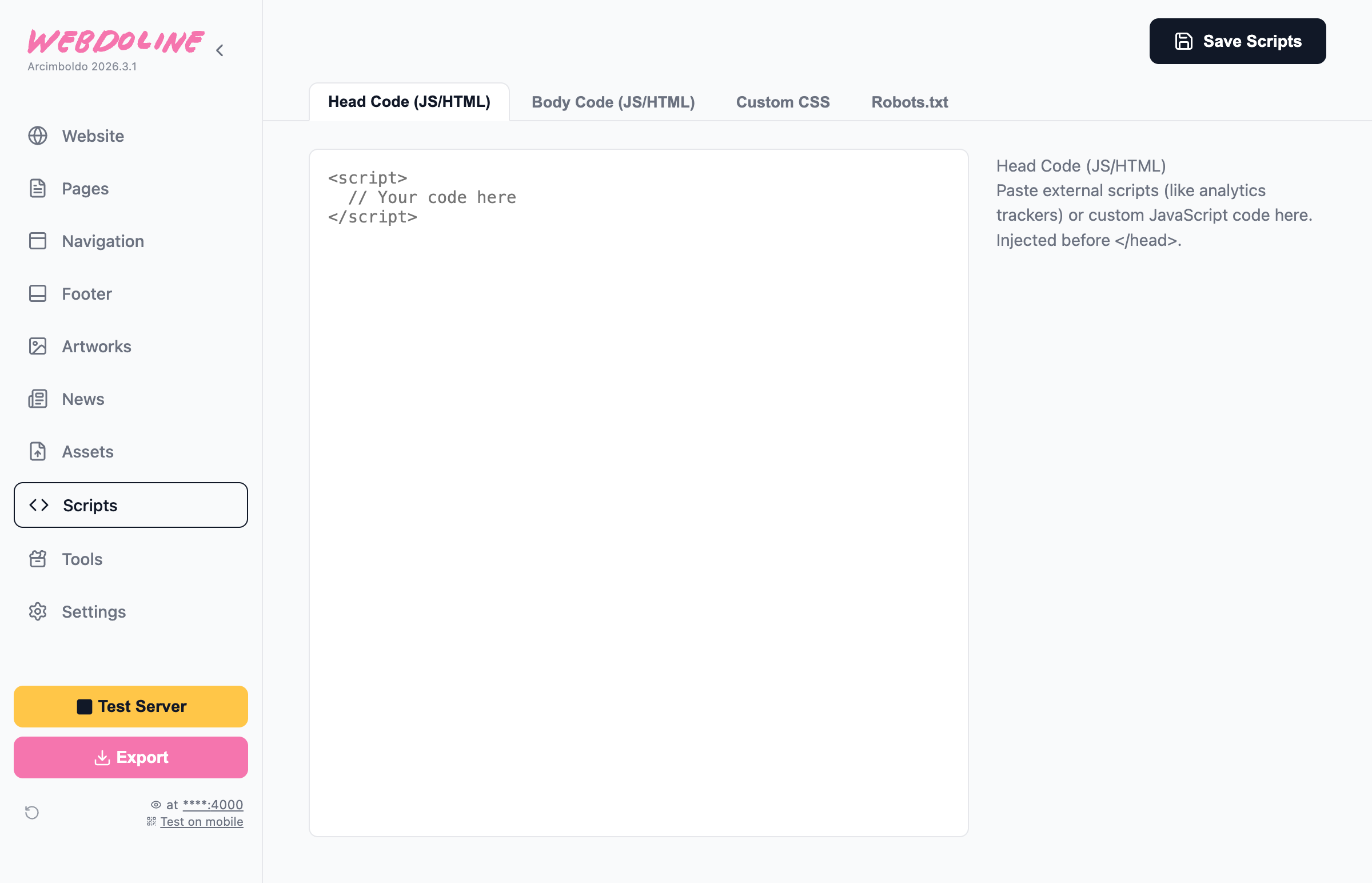Viewport: 1372px width, 883px height.
Task: Click the Settings gear icon
Action: 38,612
